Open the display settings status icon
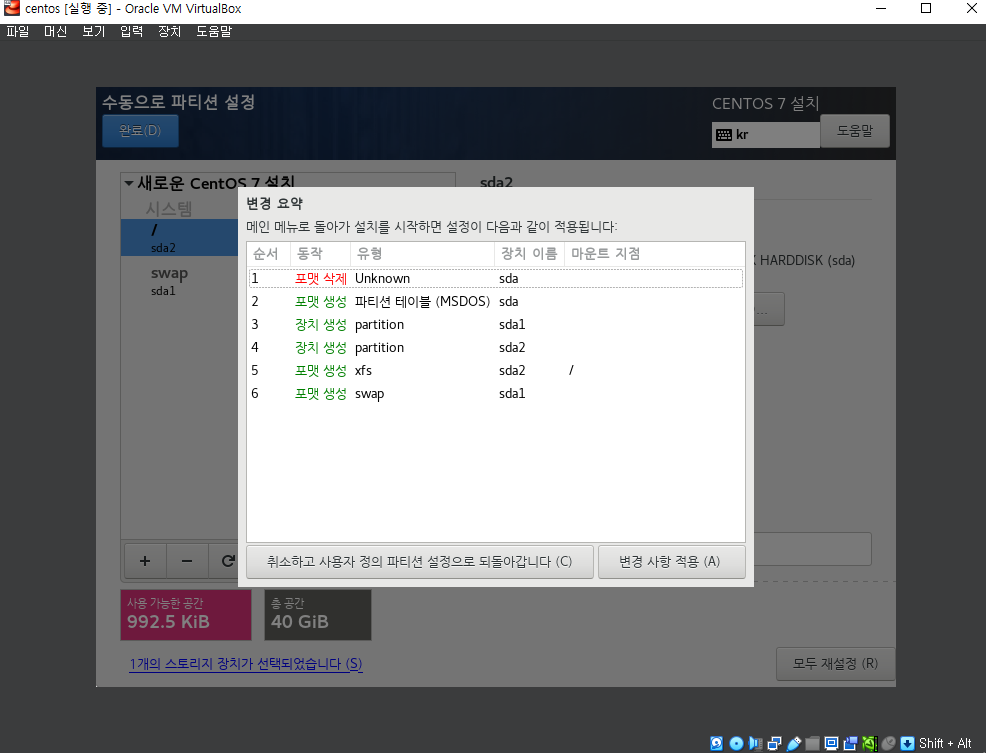986x753 pixels. point(831,743)
